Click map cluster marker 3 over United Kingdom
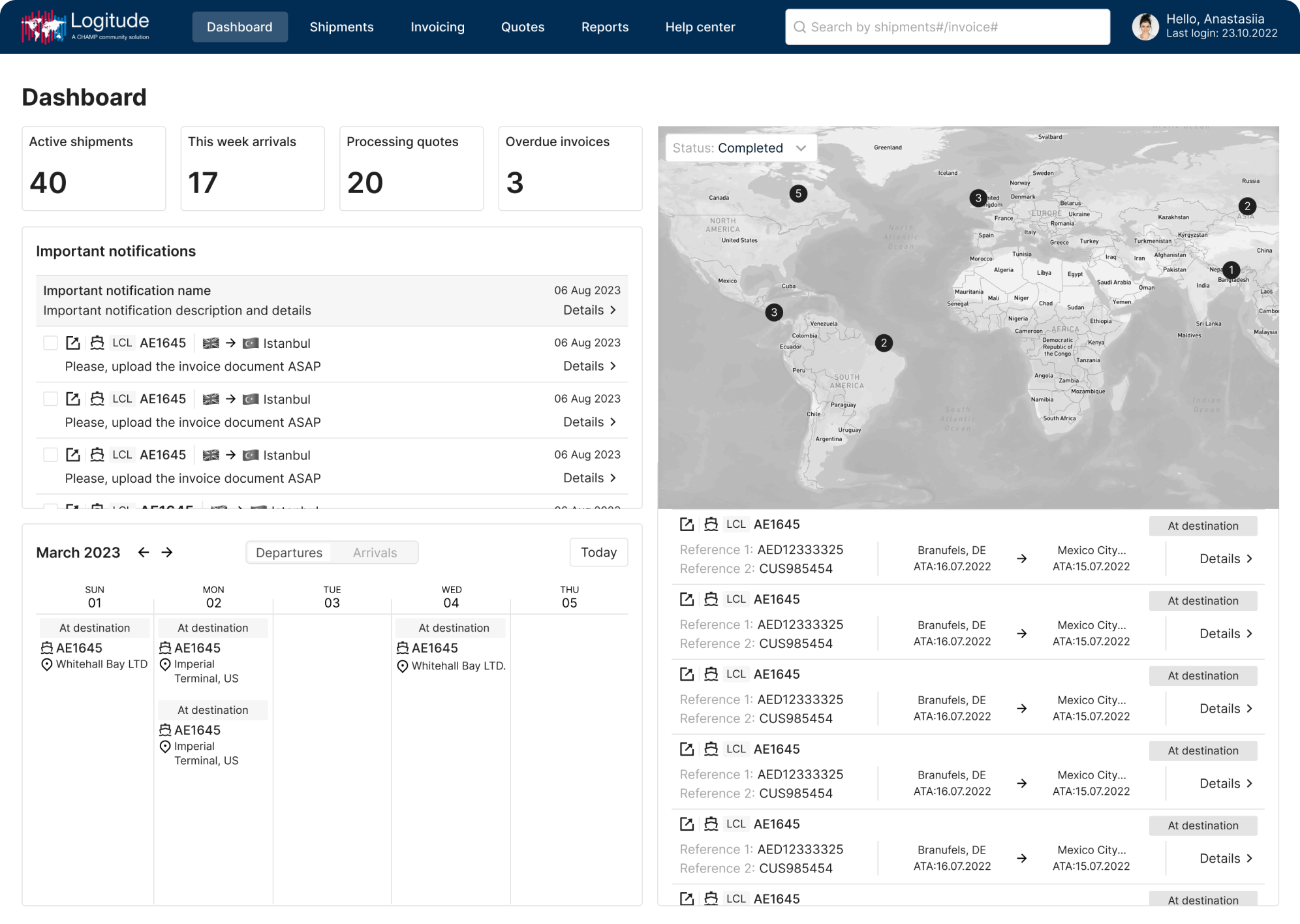This screenshot has width=1300, height=924. (978, 198)
